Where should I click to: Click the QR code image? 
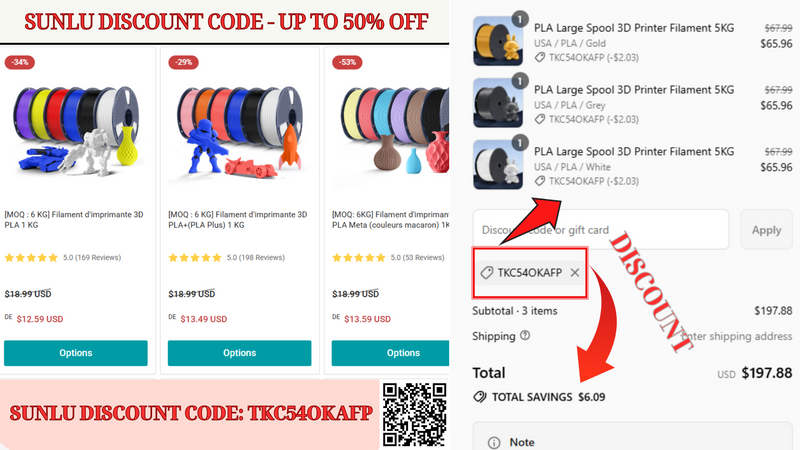[414, 414]
